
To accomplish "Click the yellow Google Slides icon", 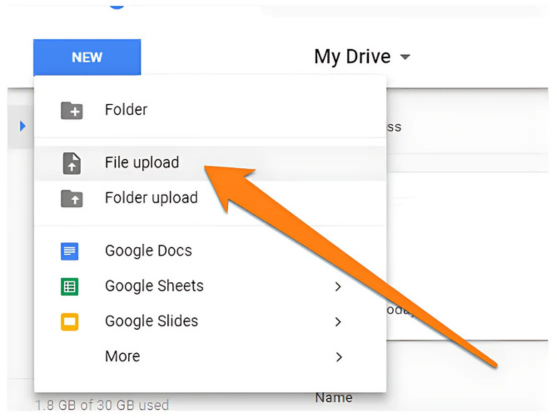I will click(70, 322).
